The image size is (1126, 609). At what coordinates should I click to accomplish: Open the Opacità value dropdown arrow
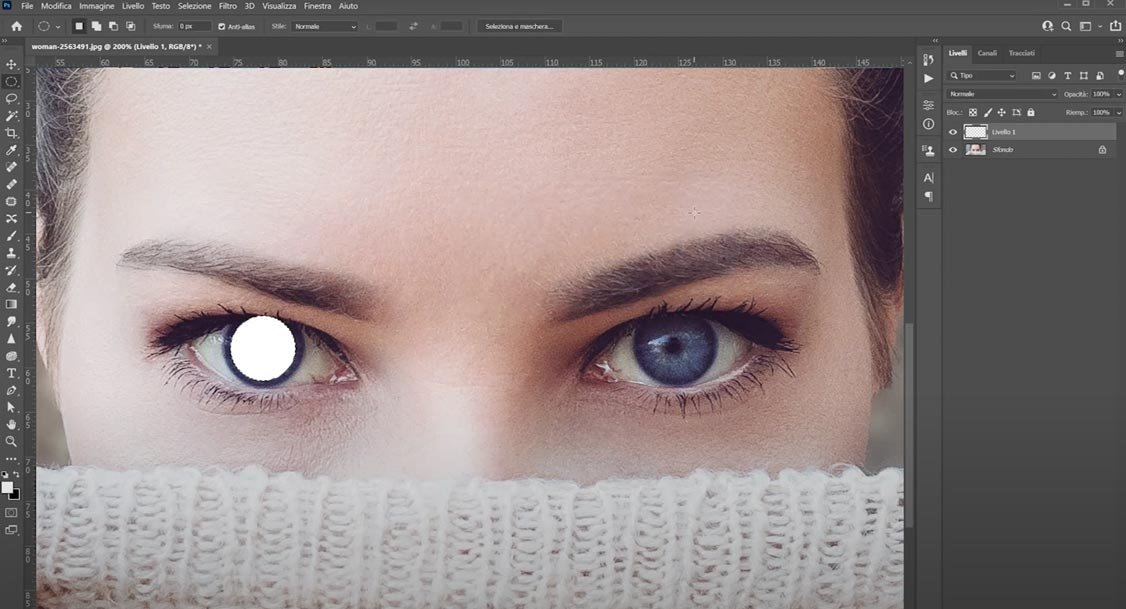(1119, 94)
